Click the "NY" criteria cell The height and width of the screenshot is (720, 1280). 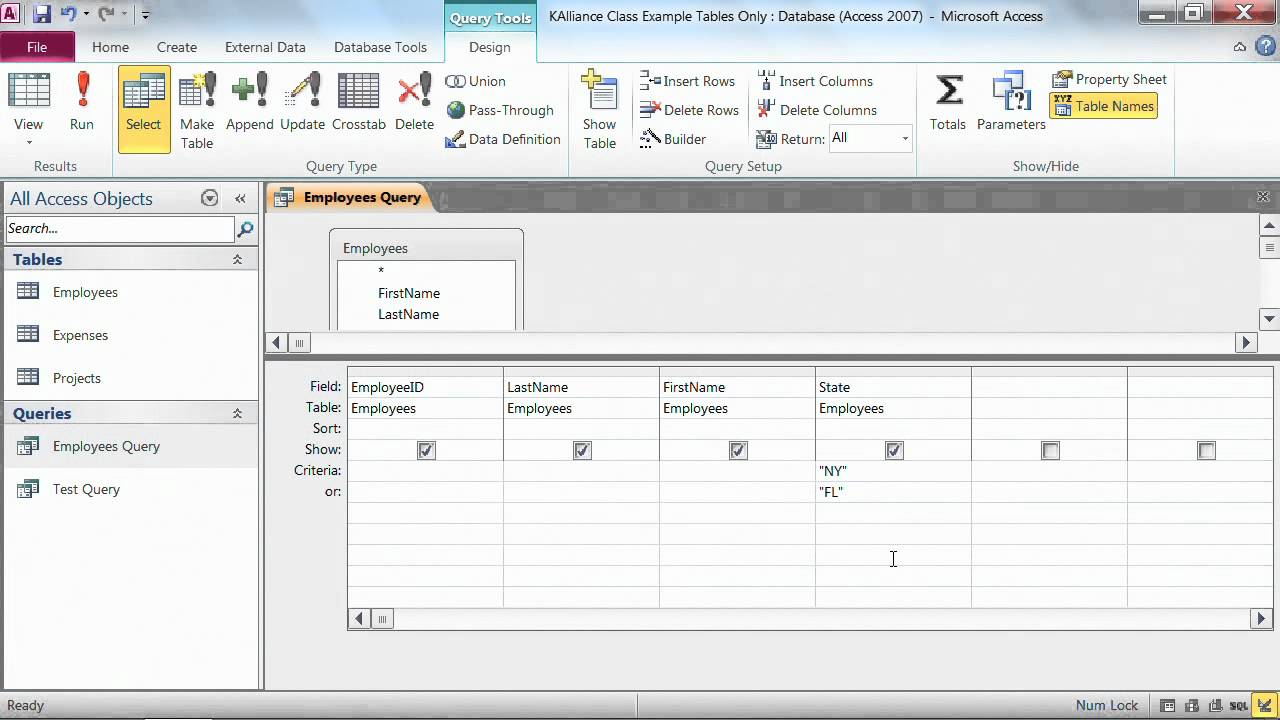(893, 471)
